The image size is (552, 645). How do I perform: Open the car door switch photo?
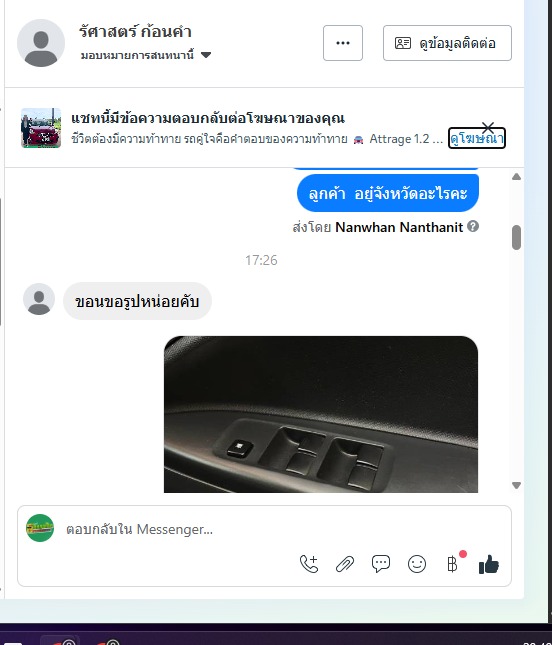pos(321,414)
